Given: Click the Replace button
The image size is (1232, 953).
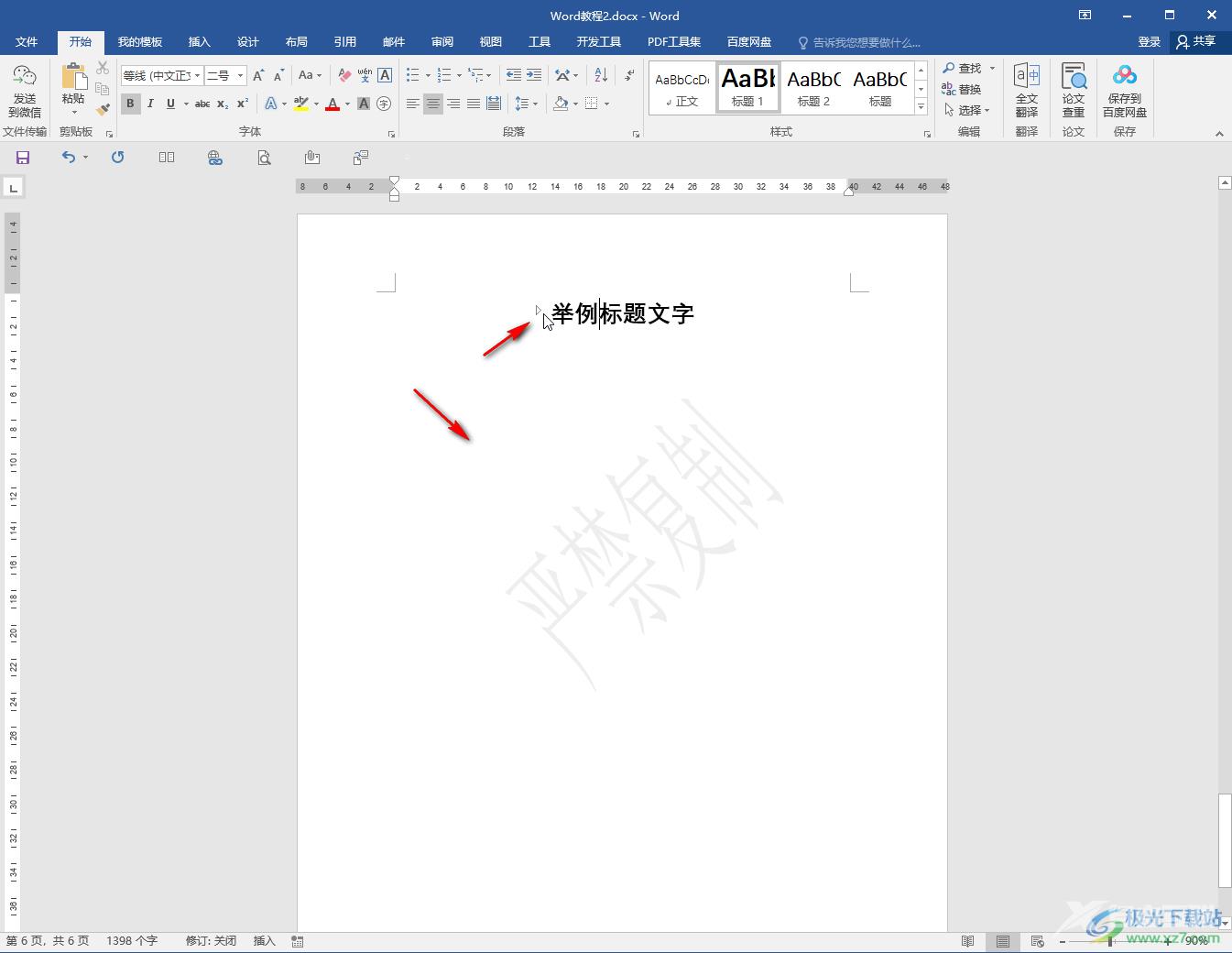Looking at the screenshot, I should click(962, 90).
